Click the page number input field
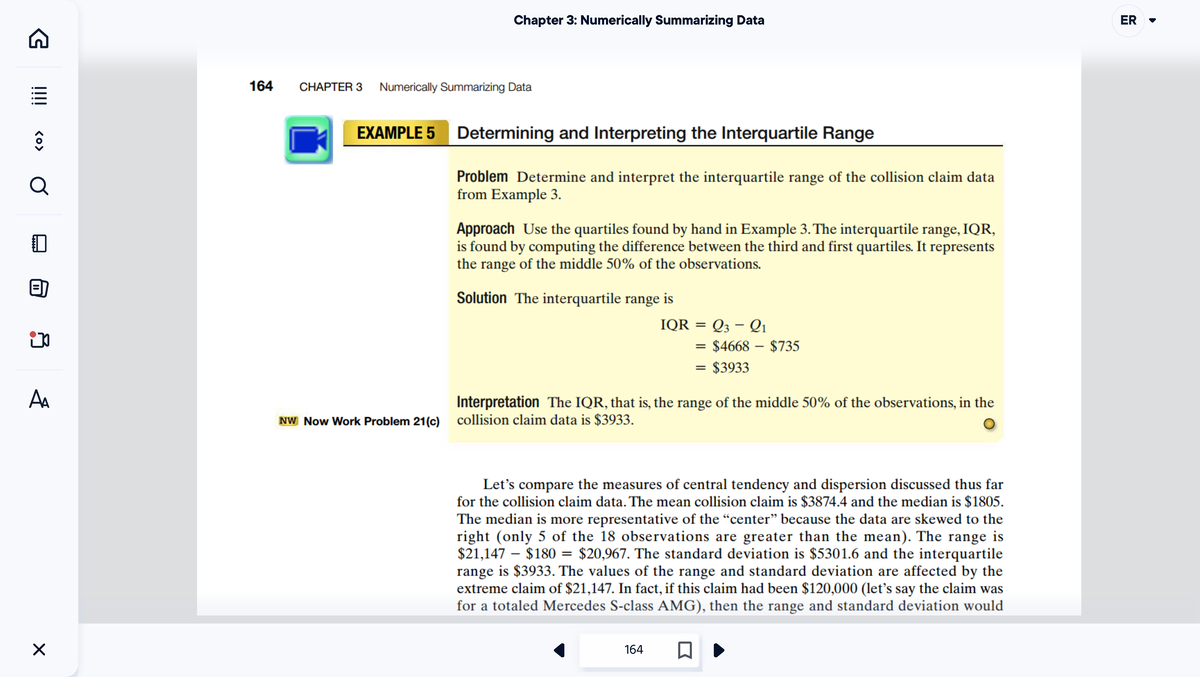The width and height of the screenshot is (1200, 677). tap(633, 649)
